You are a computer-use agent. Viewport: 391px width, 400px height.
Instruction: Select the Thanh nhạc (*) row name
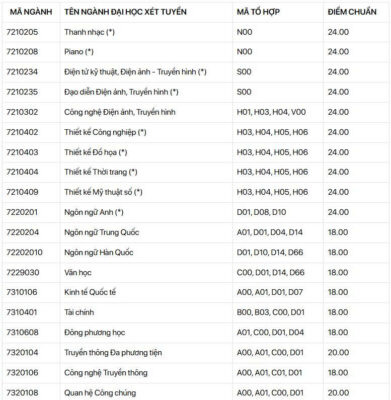[89, 32]
